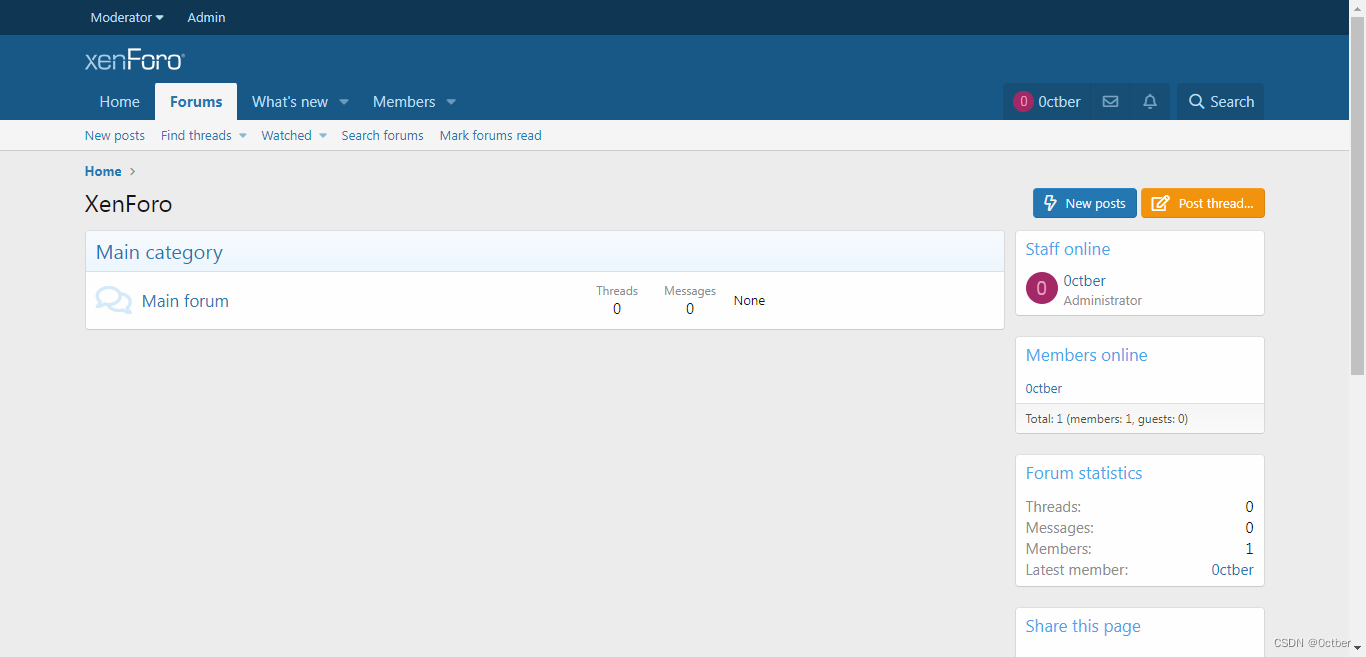Screen dimensions: 1366x657
Task: Open the Home tab
Action: click(120, 102)
